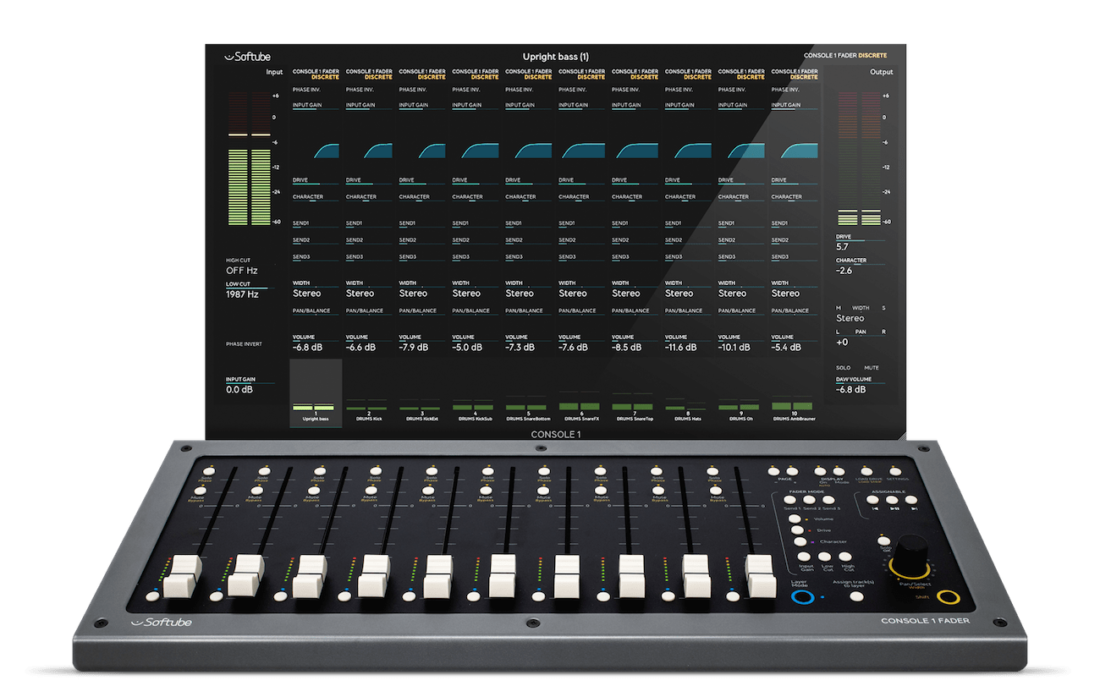Open Settings with the Settings button

(895, 471)
